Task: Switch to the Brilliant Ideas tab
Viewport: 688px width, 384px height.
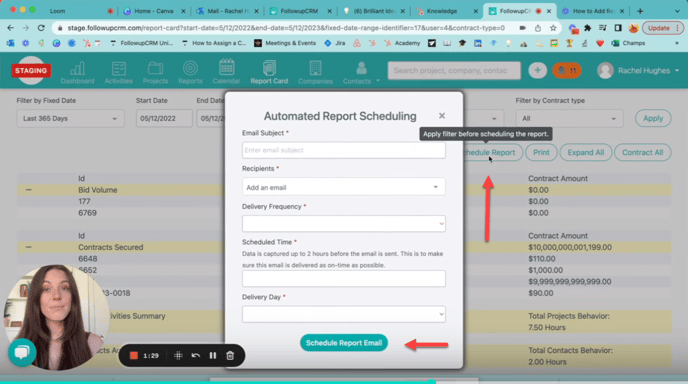Action: tap(374, 11)
